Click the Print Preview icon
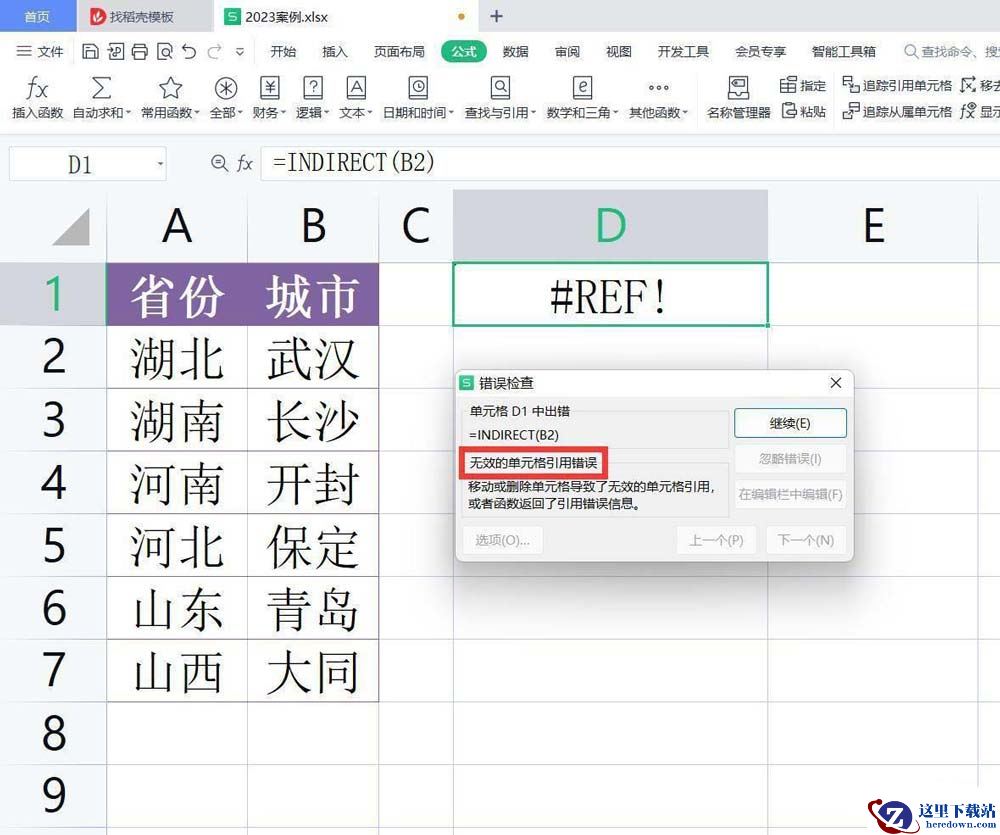This screenshot has height=835, width=1000. pyautogui.click(x=165, y=51)
